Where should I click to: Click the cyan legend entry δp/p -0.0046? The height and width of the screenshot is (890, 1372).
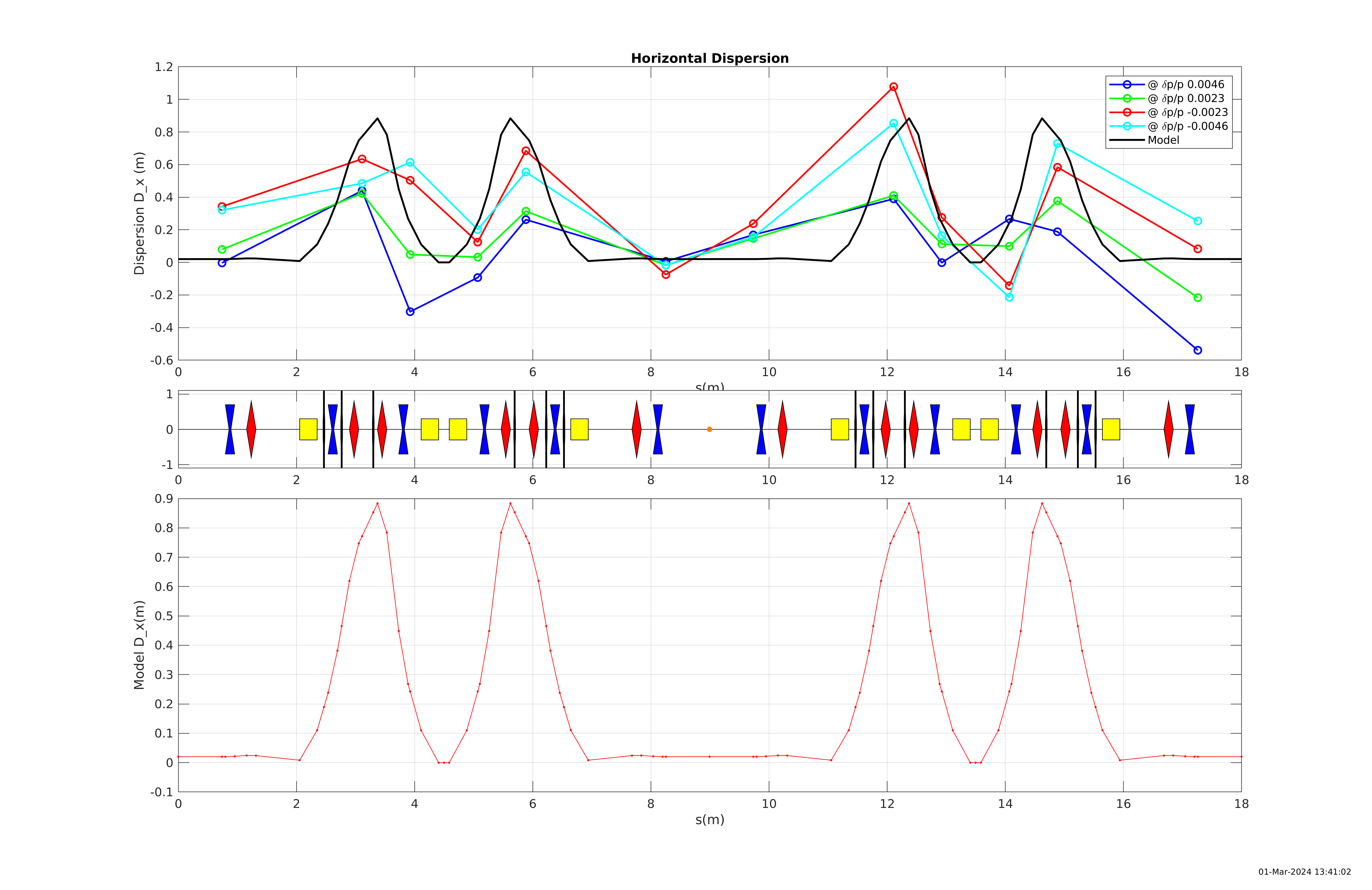(1187, 126)
